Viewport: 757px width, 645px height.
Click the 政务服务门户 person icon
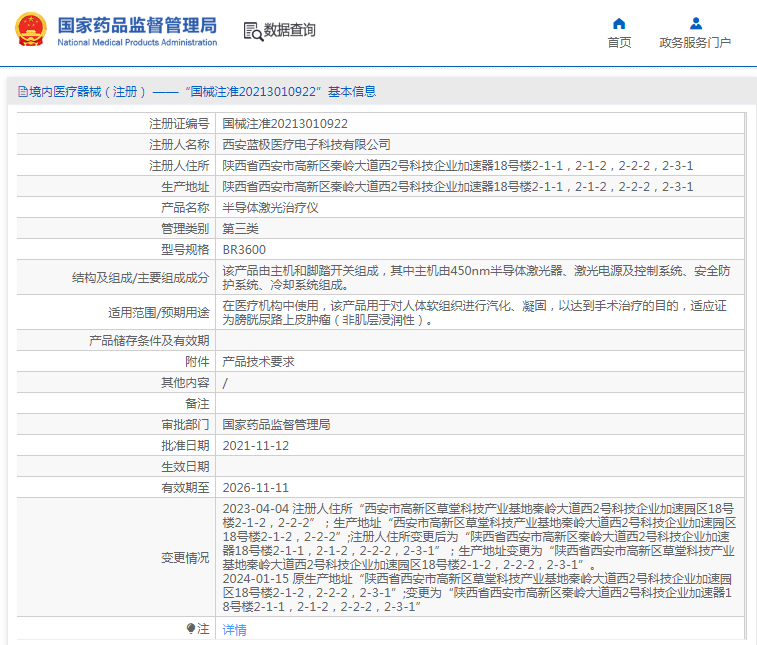[696, 23]
